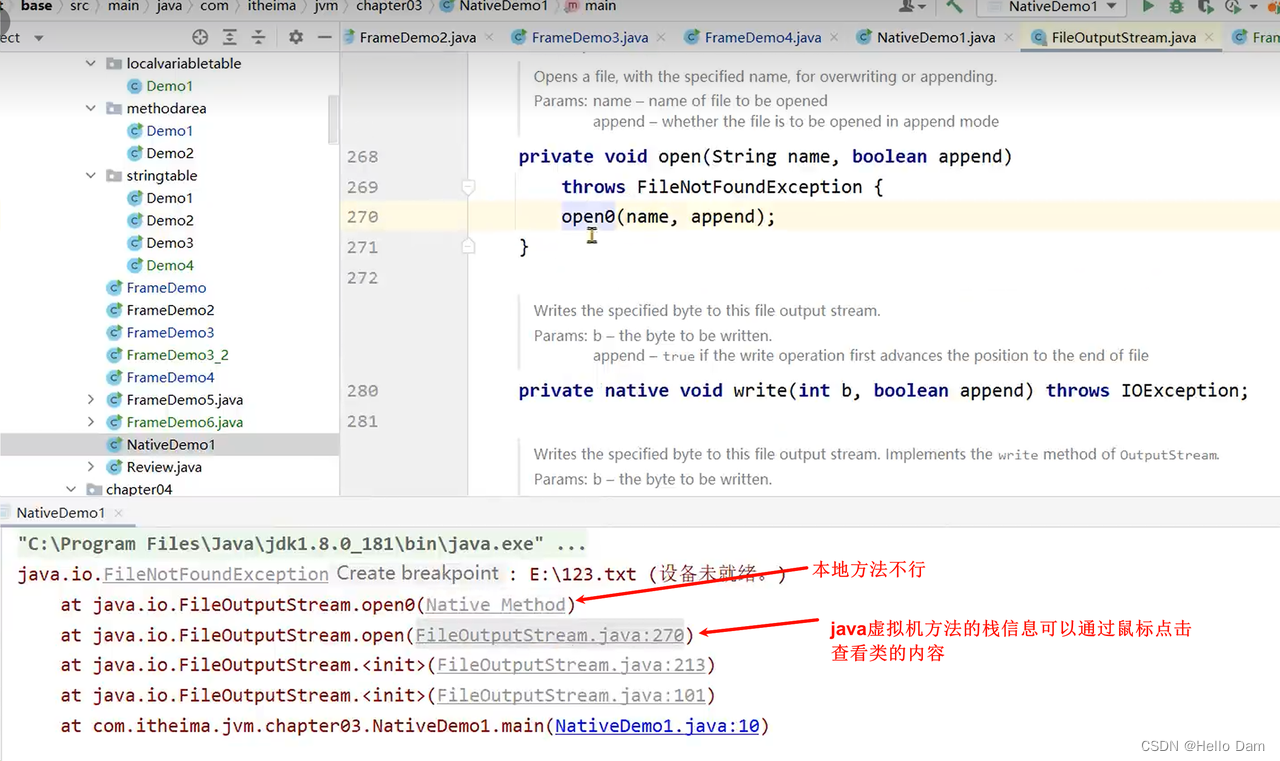Image resolution: width=1280 pixels, height=761 pixels.
Task: Open FileOutputStream.java:213 stack trace link
Action: 571,665
